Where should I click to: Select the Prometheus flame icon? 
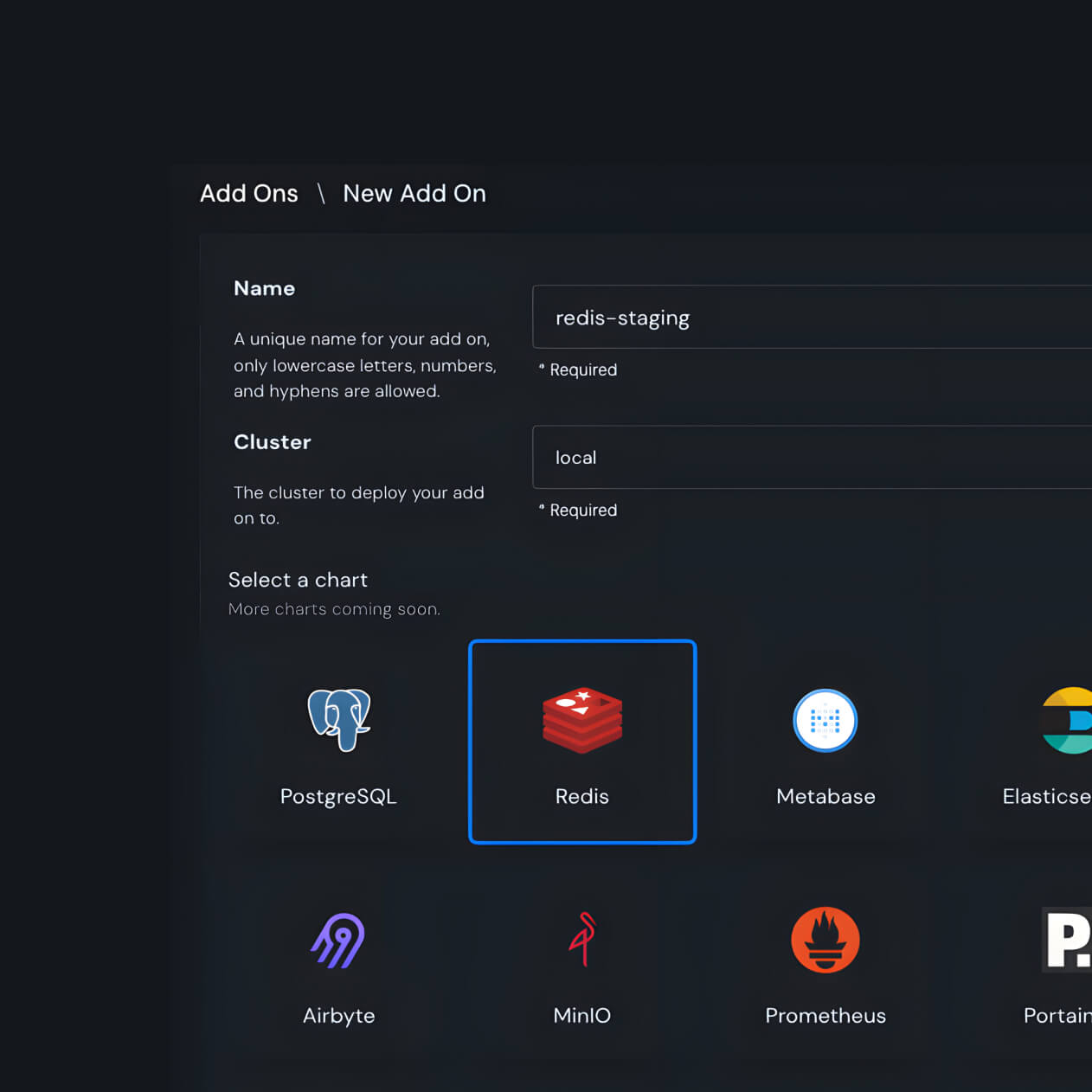[825, 940]
